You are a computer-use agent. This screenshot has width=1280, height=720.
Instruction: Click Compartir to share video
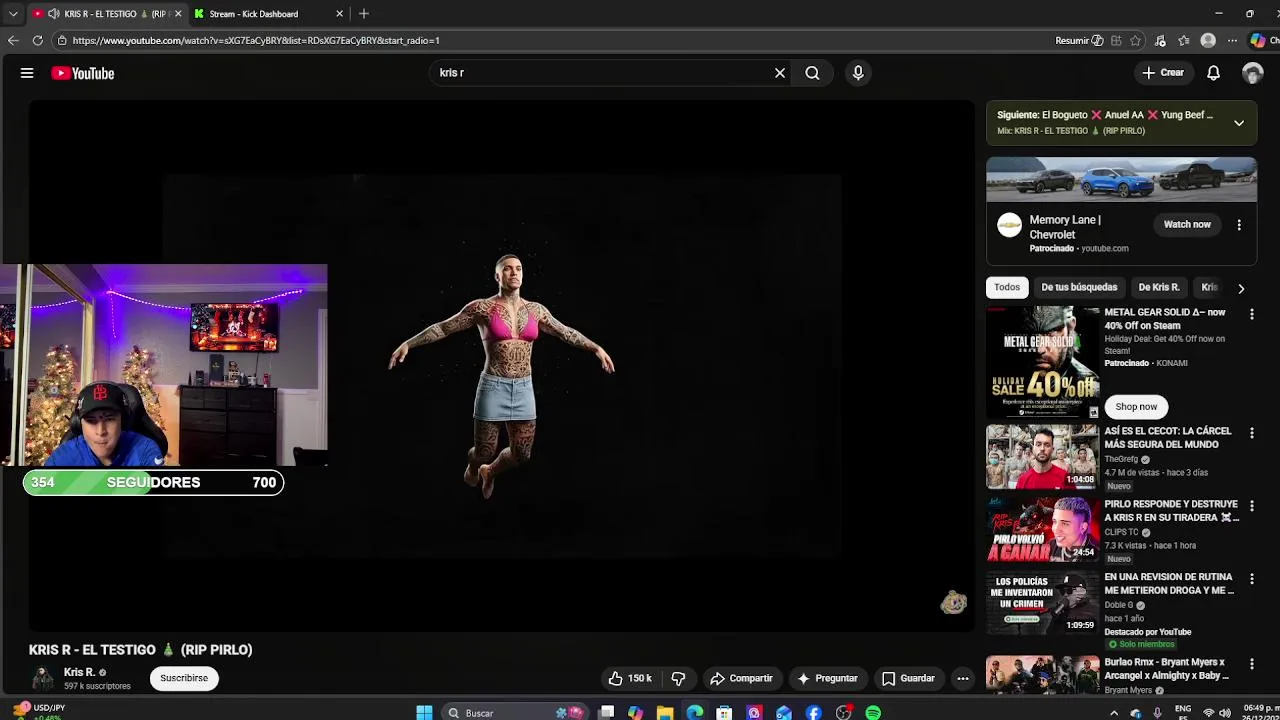[x=741, y=678]
